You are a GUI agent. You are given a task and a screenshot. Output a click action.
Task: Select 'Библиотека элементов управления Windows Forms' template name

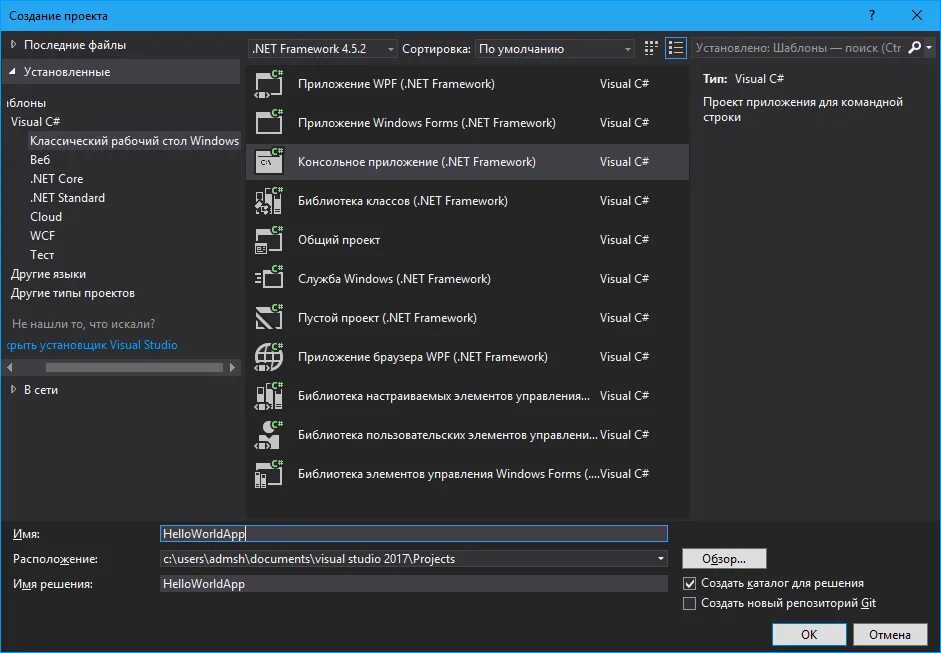click(x=448, y=474)
